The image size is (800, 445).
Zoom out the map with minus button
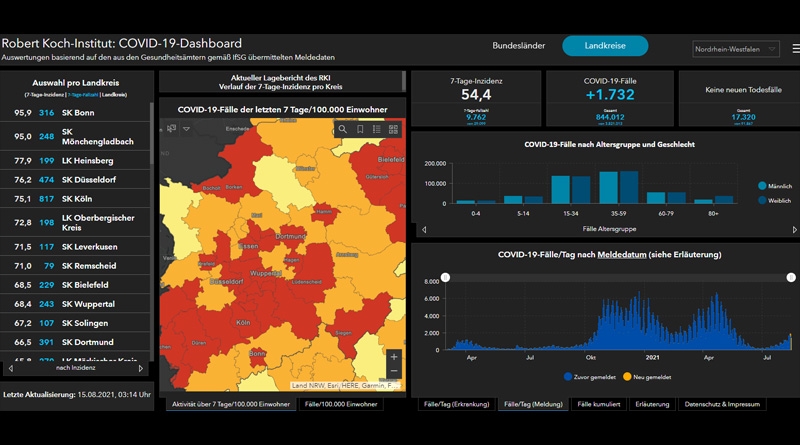point(393,371)
